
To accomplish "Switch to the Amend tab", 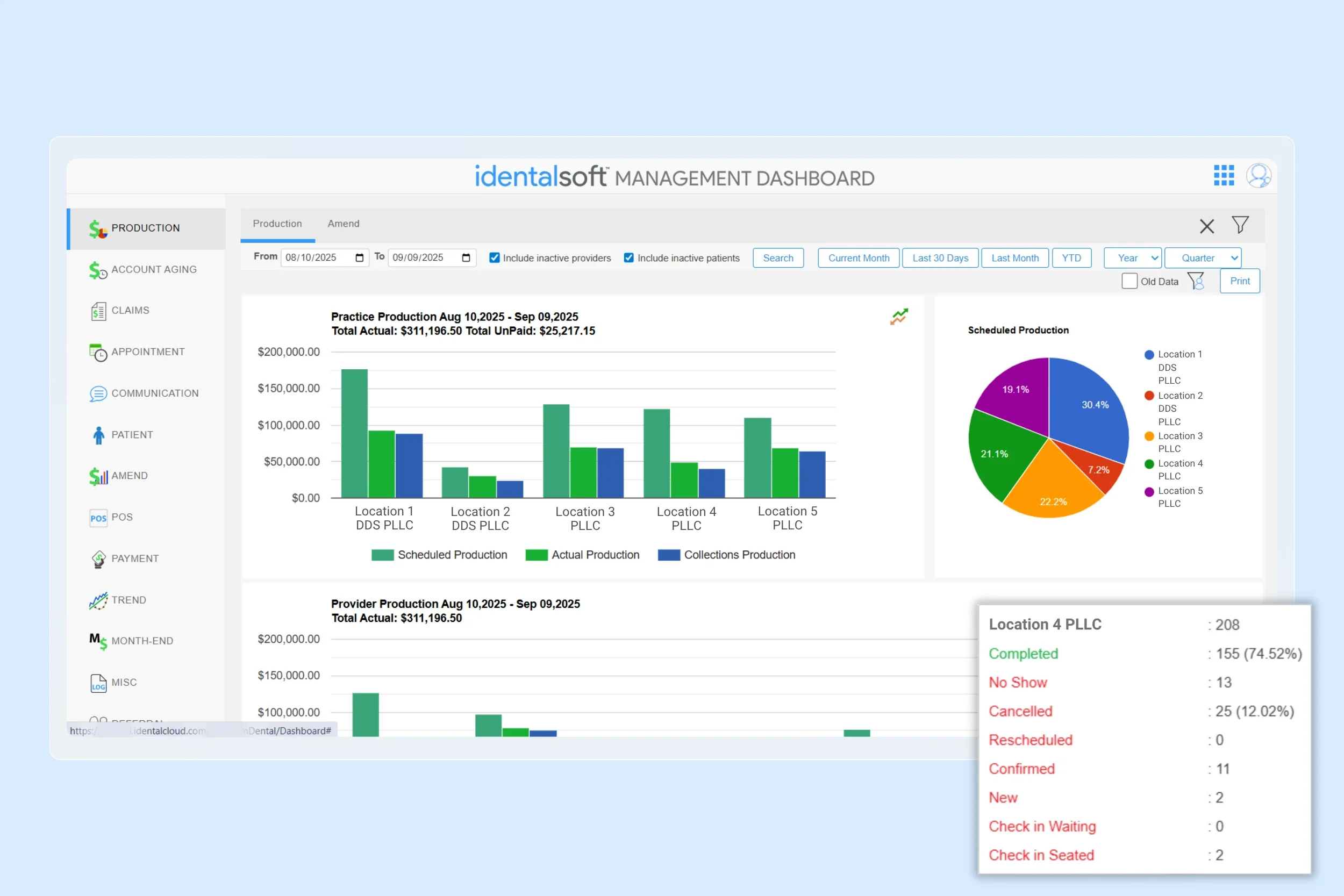I will pyautogui.click(x=344, y=224).
